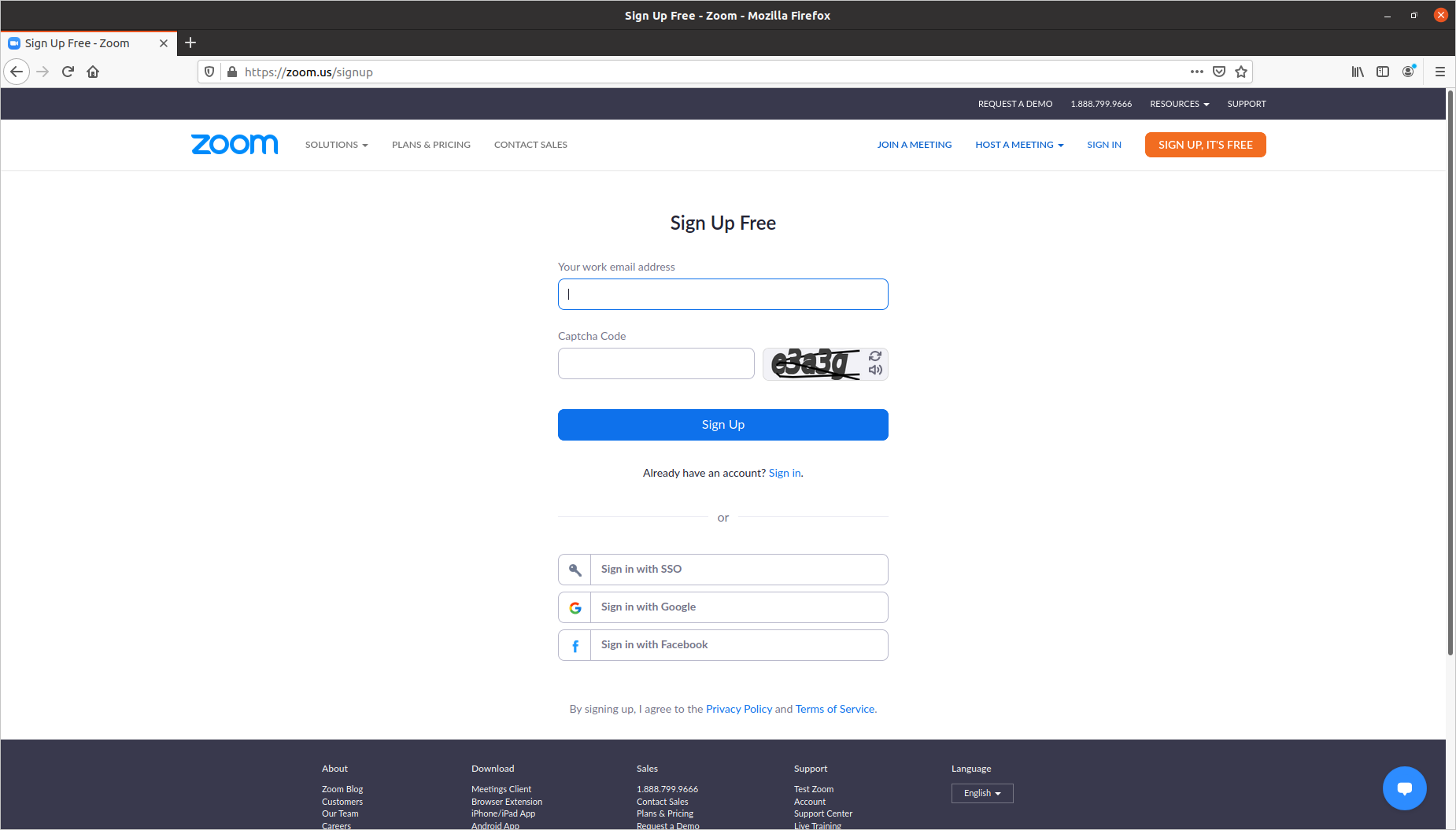The image size is (1456, 830).
Task: Expand Host a Meeting dropdown
Action: 1019,145
